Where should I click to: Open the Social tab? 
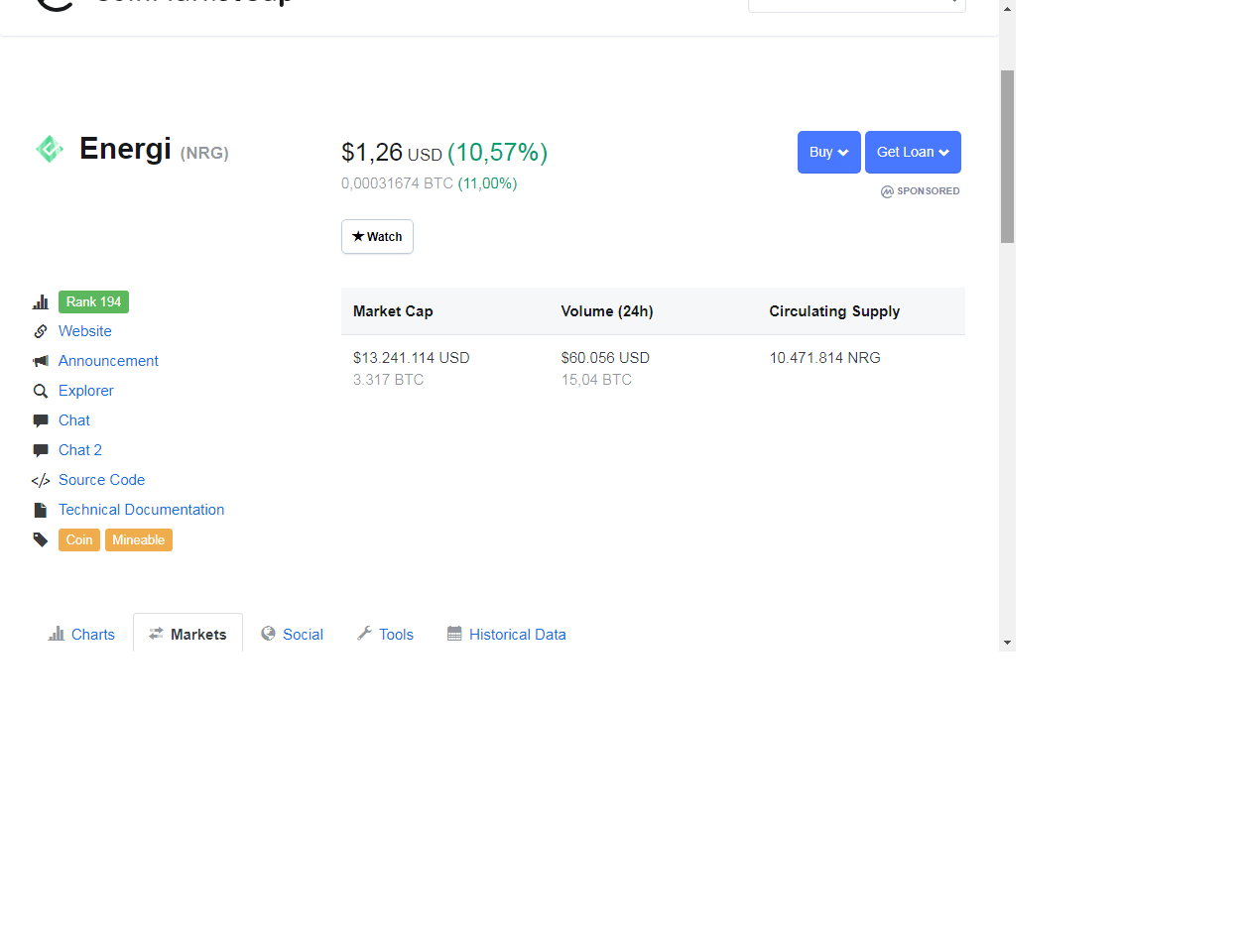pyautogui.click(x=293, y=634)
